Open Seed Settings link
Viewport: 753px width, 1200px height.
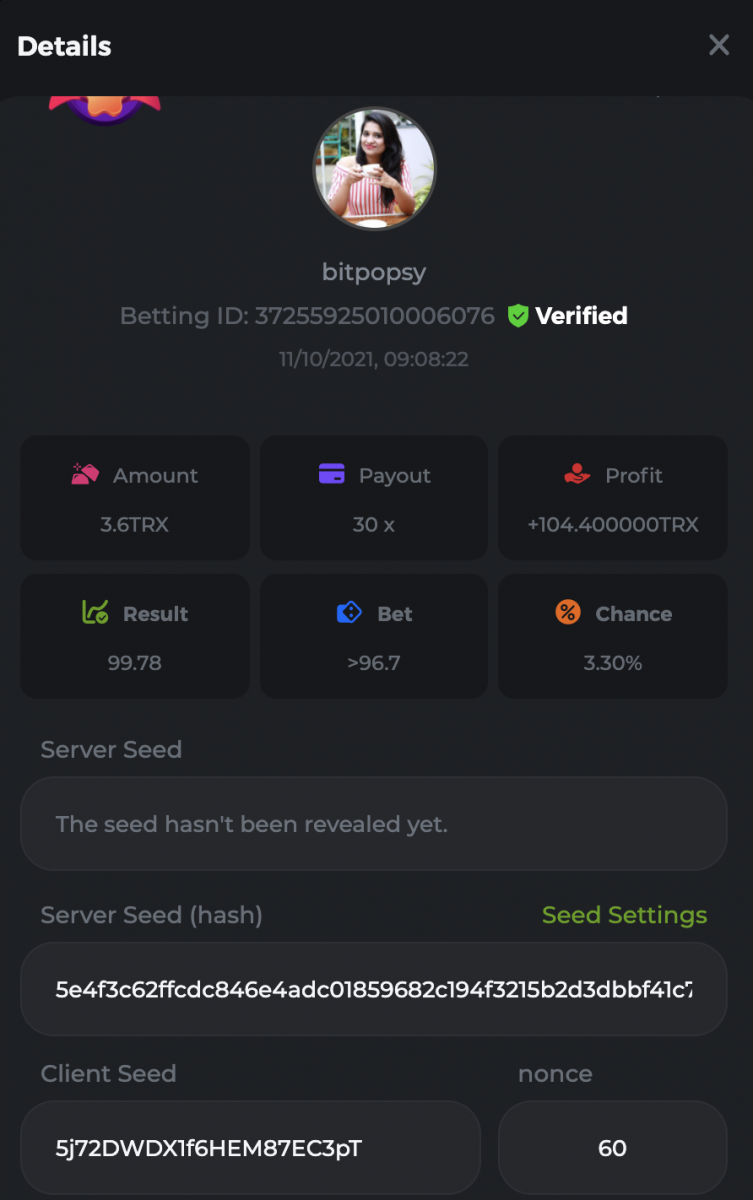click(x=624, y=915)
